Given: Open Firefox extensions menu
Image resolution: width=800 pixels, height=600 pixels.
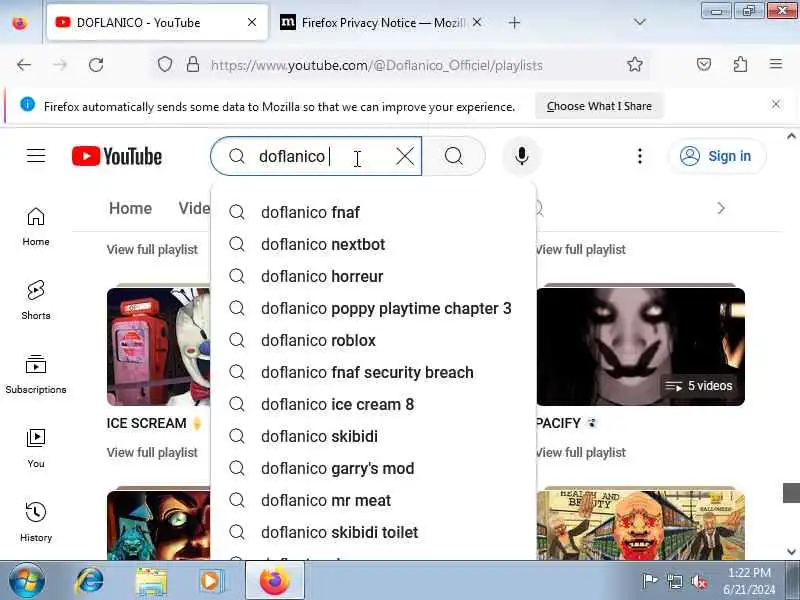Looking at the screenshot, I should tap(740, 64).
